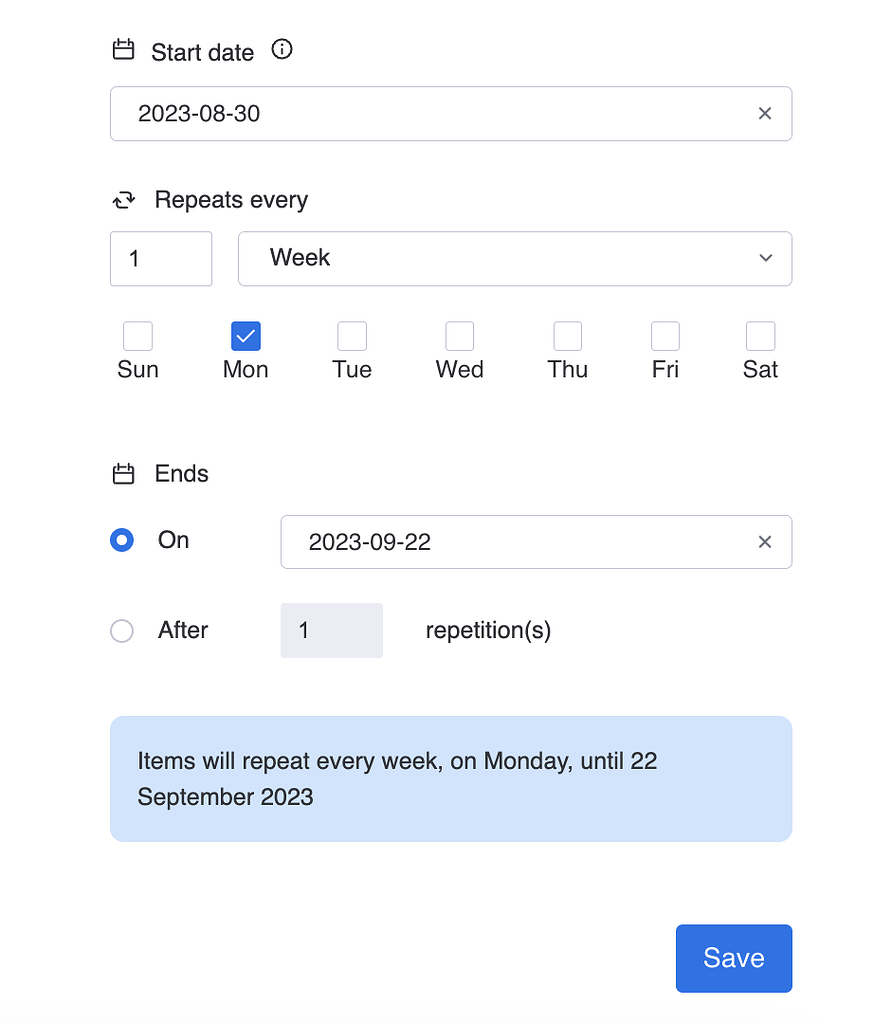This screenshot has width=874, height=1024.
Task: Enable repeating on Sat
Action: (760, 336)
